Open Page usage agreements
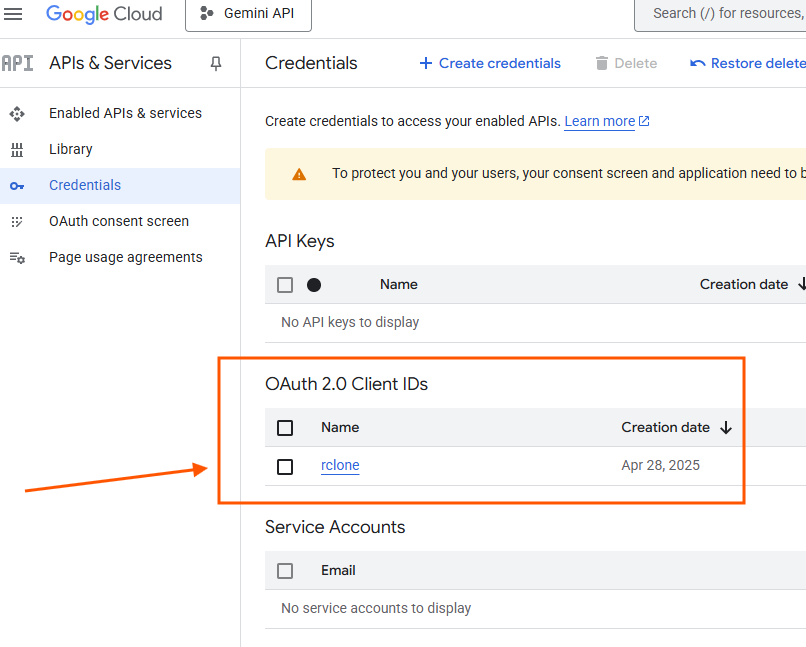806x647 pixels. pos(125,257)
